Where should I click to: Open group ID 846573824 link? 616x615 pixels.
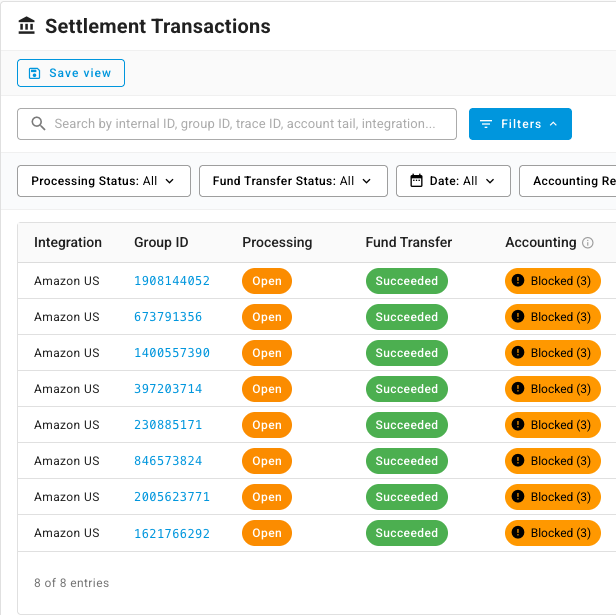click(168, 461)
